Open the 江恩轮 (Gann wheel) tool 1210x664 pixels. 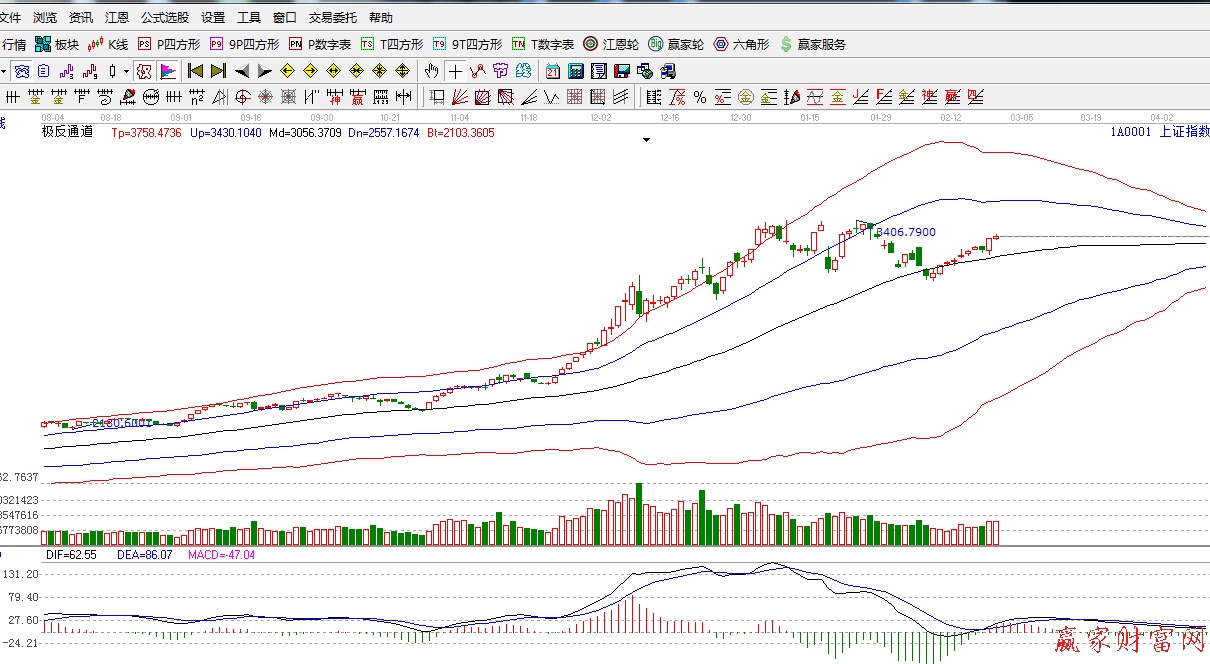611,44
